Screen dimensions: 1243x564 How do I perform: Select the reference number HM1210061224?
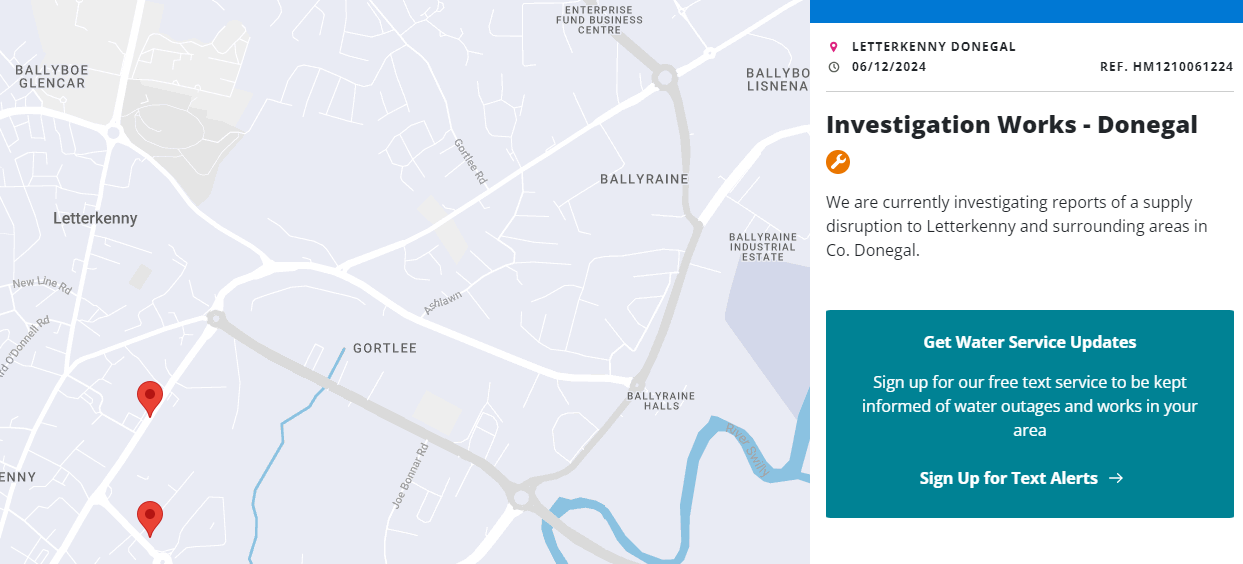(x=1166, y=67)
